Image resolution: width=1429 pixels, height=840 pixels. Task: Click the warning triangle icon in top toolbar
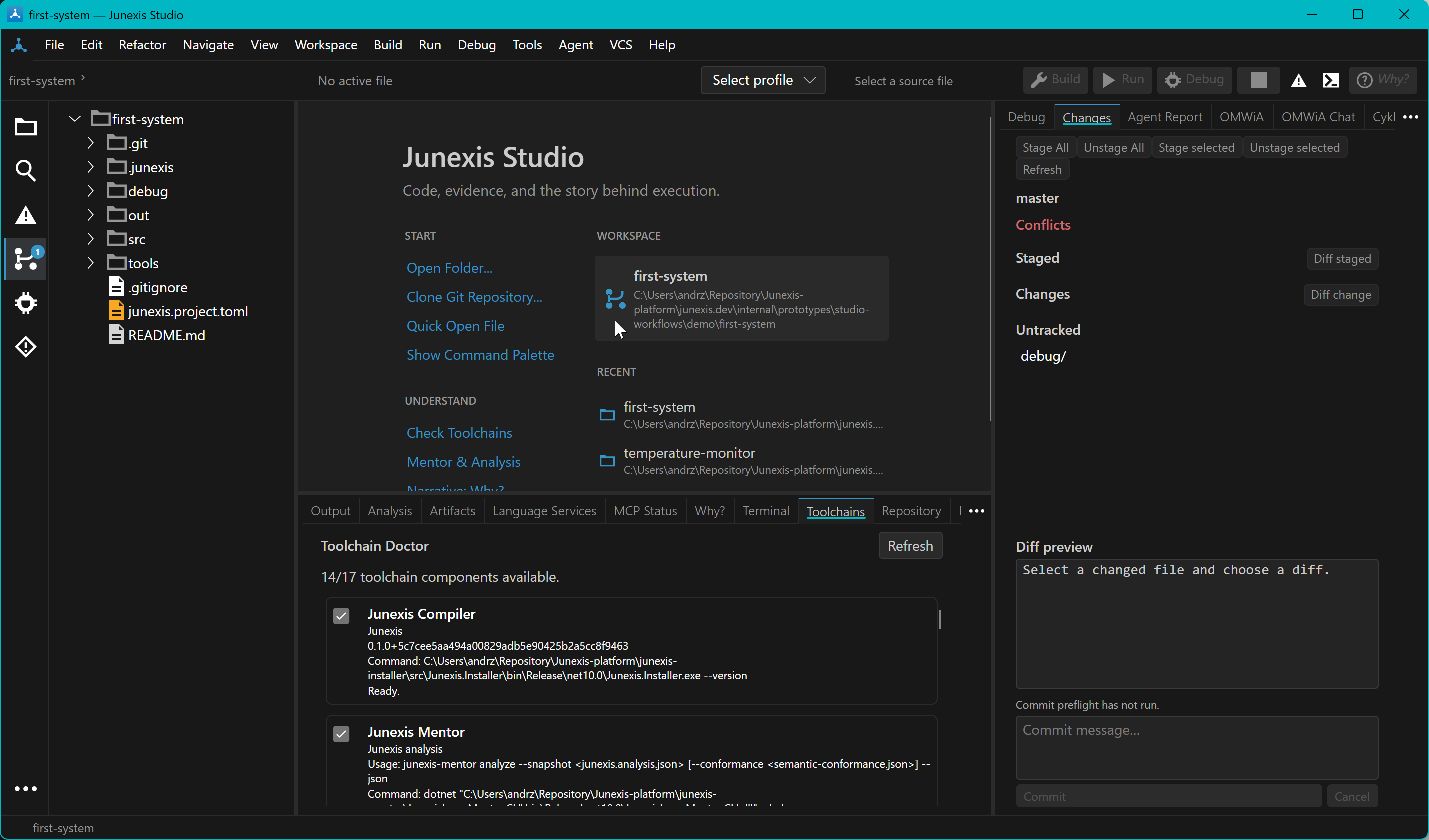pos(1298,80)
